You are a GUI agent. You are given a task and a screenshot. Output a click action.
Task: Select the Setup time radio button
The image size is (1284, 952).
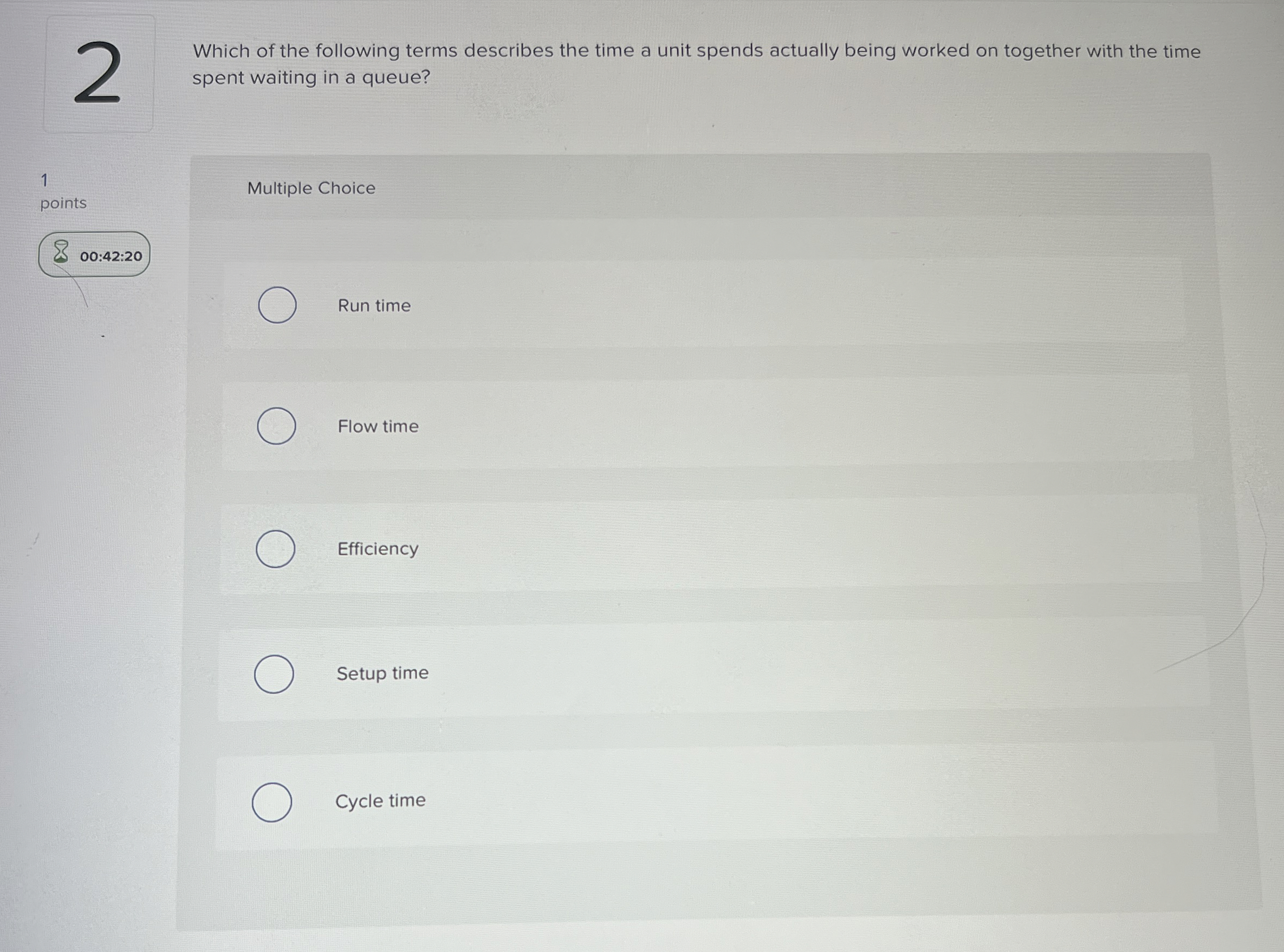click(274, 673)
